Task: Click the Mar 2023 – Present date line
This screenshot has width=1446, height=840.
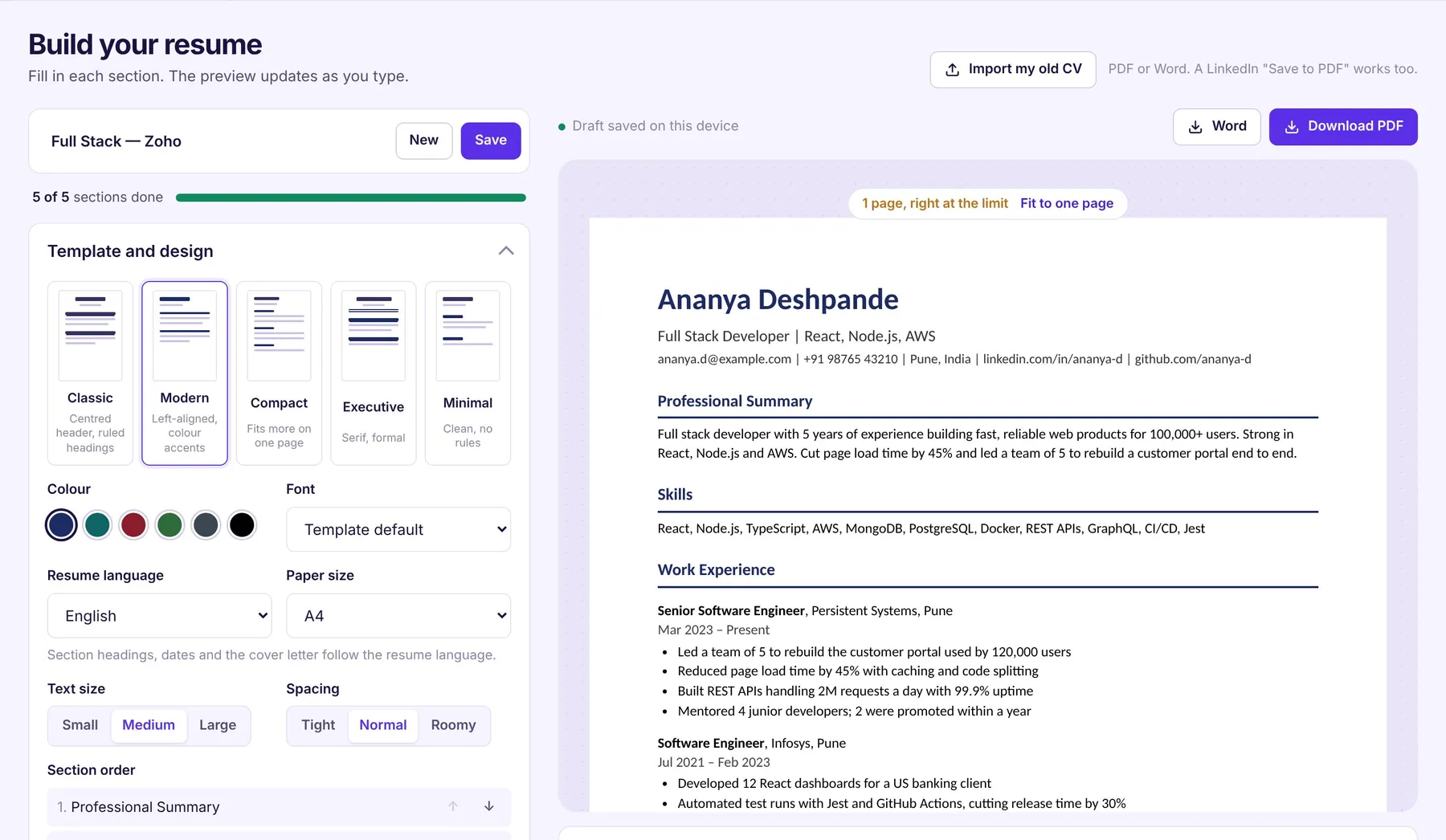Action: (x=713, y=630)
